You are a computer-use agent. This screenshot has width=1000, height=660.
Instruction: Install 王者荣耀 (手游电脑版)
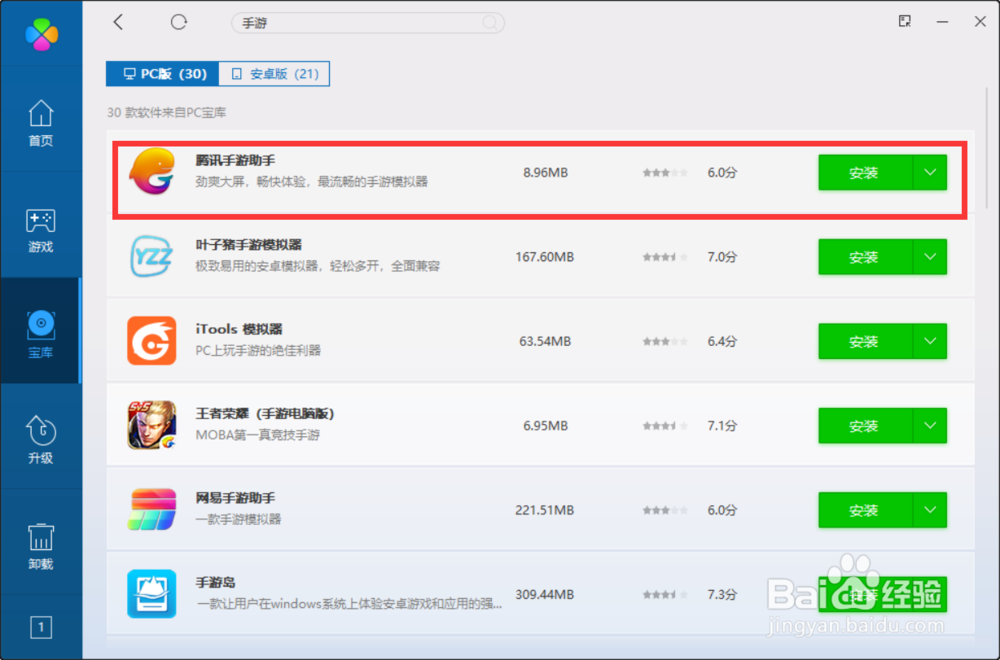pyautogui.click(x=865, y=425)
